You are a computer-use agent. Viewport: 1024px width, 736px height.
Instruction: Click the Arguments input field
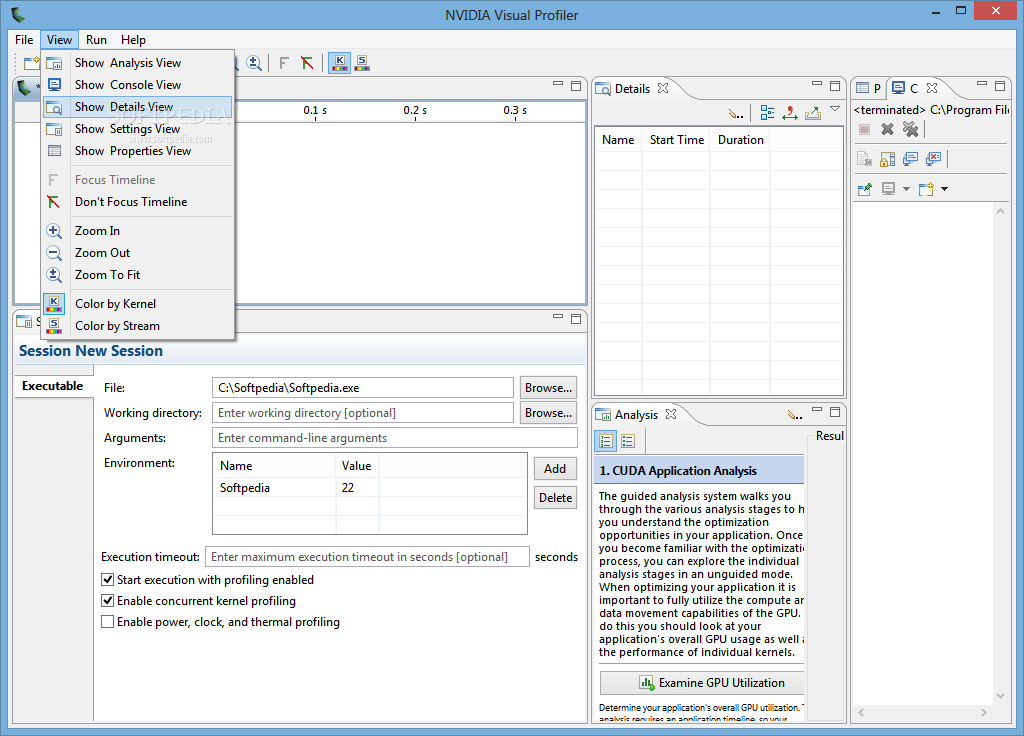394,438
